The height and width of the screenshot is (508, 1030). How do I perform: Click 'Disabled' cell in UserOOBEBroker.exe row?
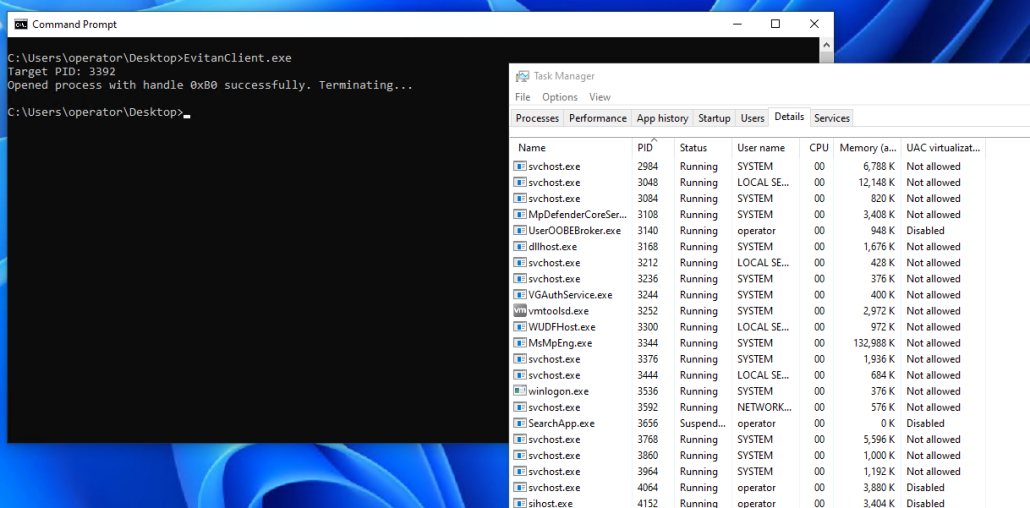click(x=926, y=231)
